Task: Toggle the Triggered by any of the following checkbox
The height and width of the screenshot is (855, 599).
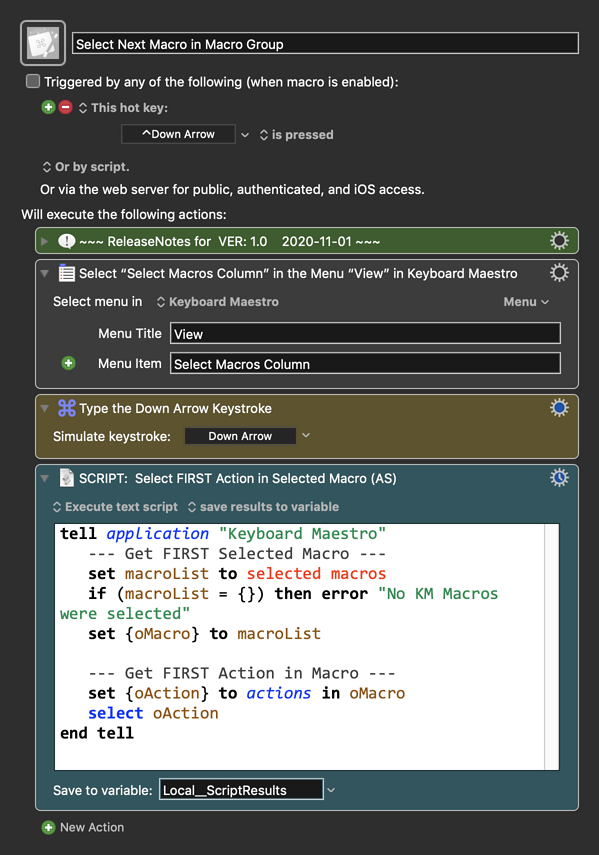Action: pos(33,81)
